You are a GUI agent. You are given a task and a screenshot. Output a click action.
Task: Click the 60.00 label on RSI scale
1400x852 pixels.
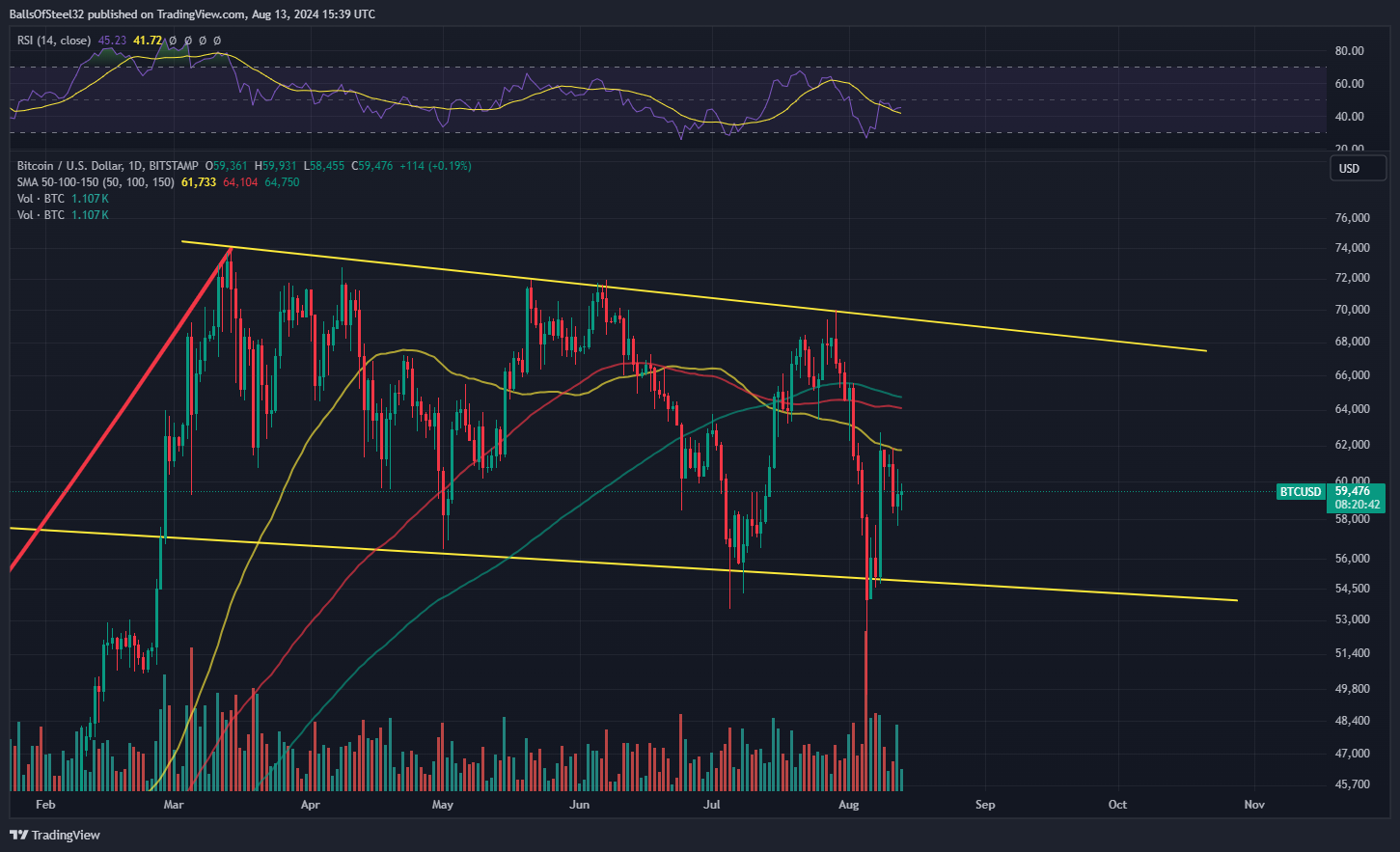[x=1349, y=84]
